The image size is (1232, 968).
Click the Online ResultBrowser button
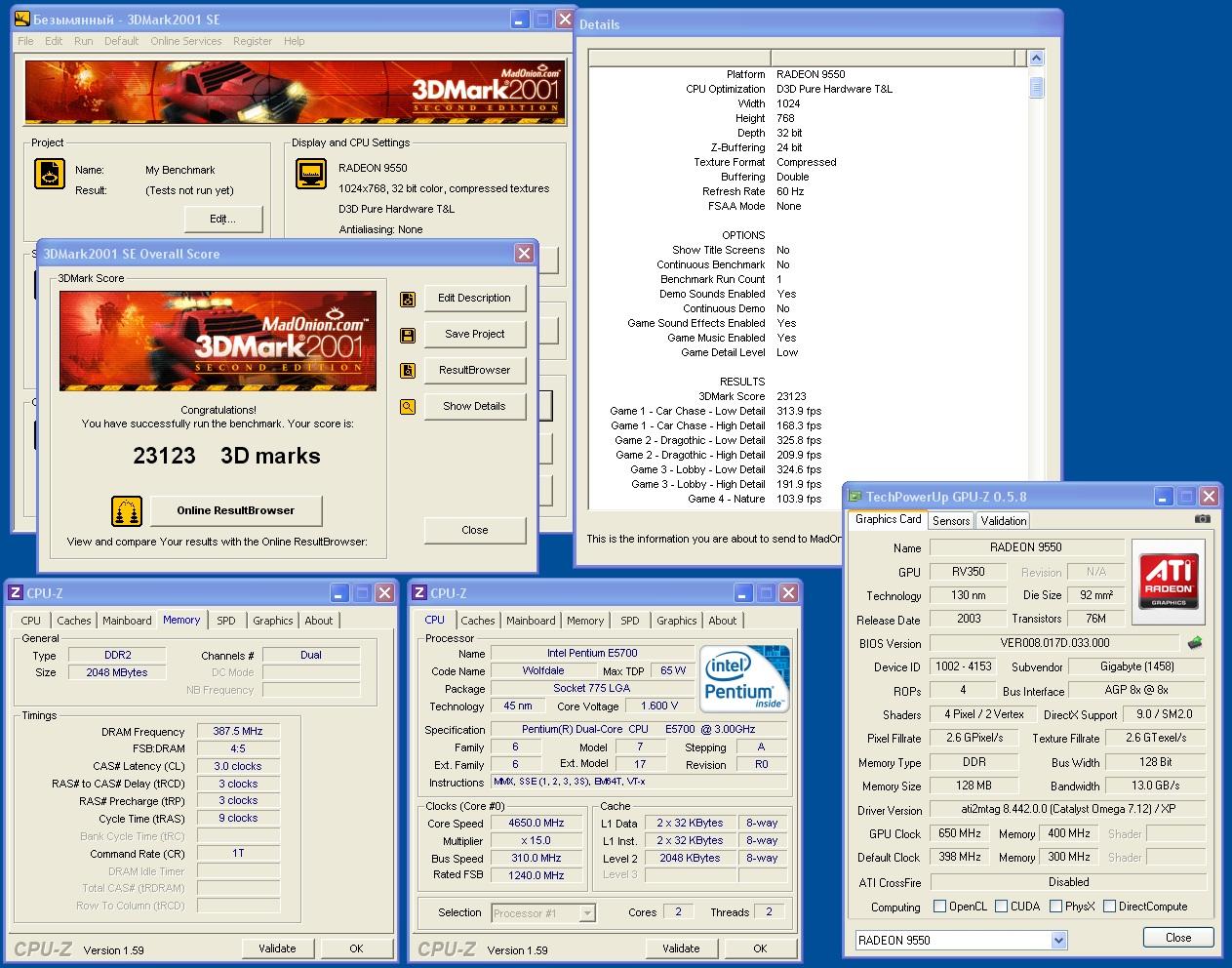(x=236, y=510)
